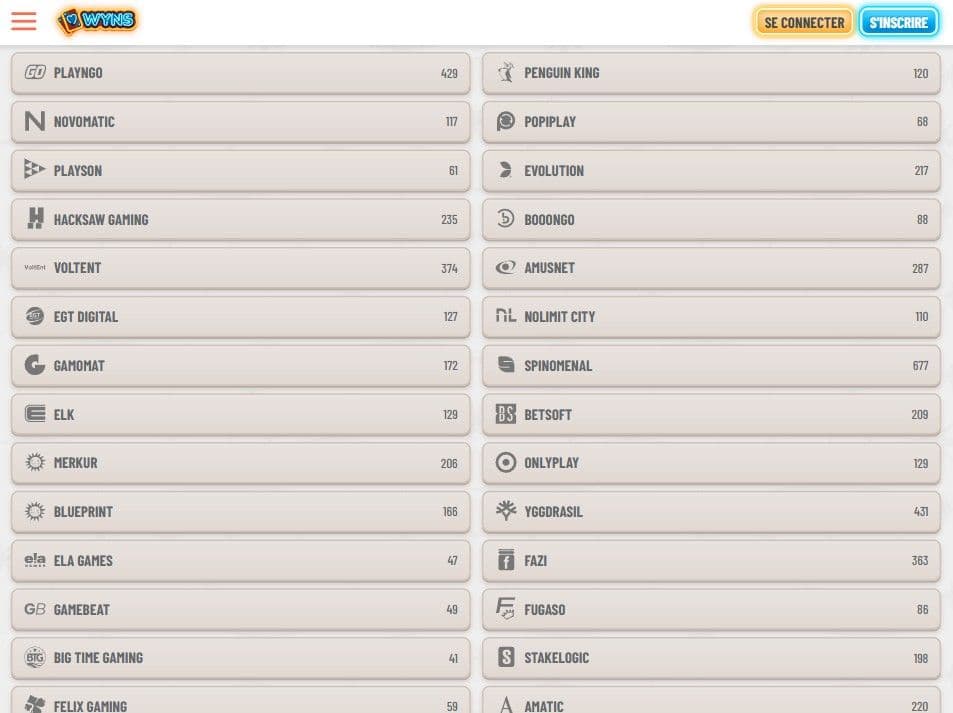
Task: Open the Voltent provider
Action: click(x=240, y=268)
